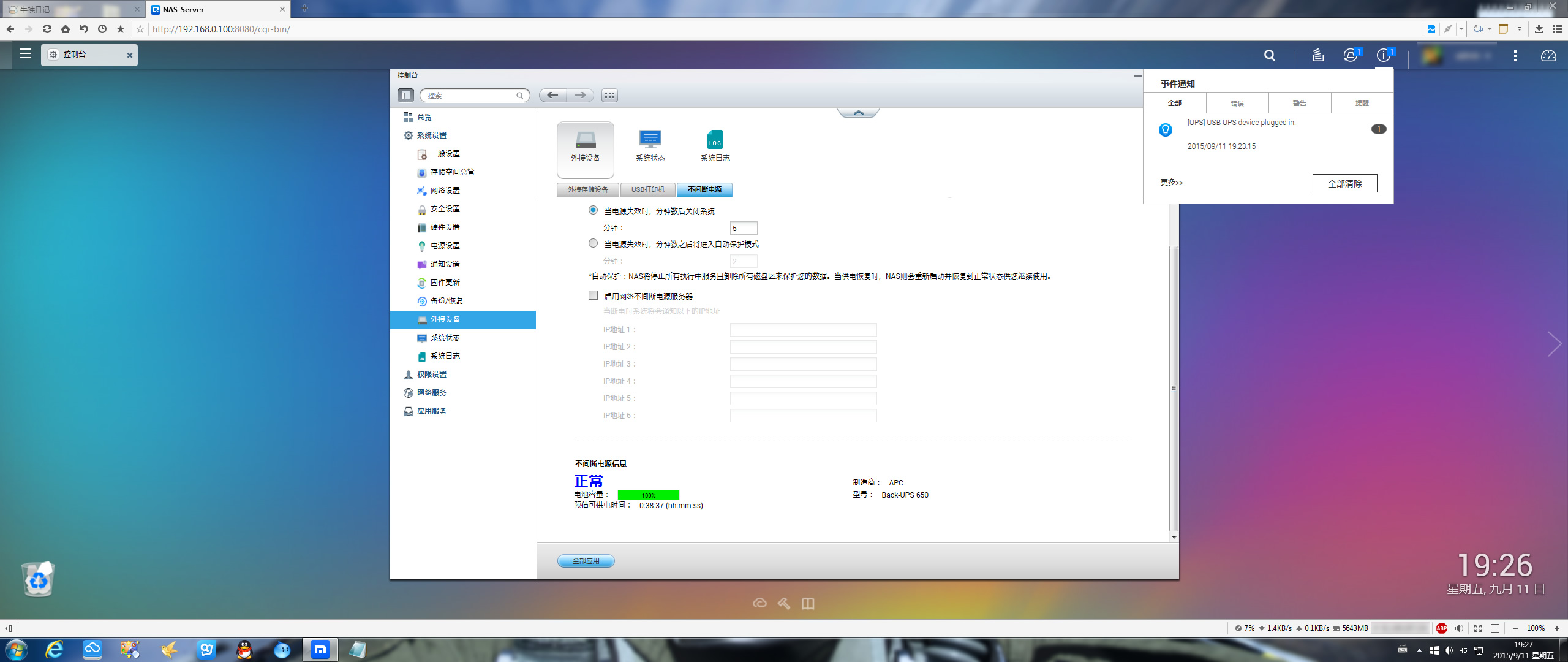Switch to NAS-Server browser tab

(217, 9)
